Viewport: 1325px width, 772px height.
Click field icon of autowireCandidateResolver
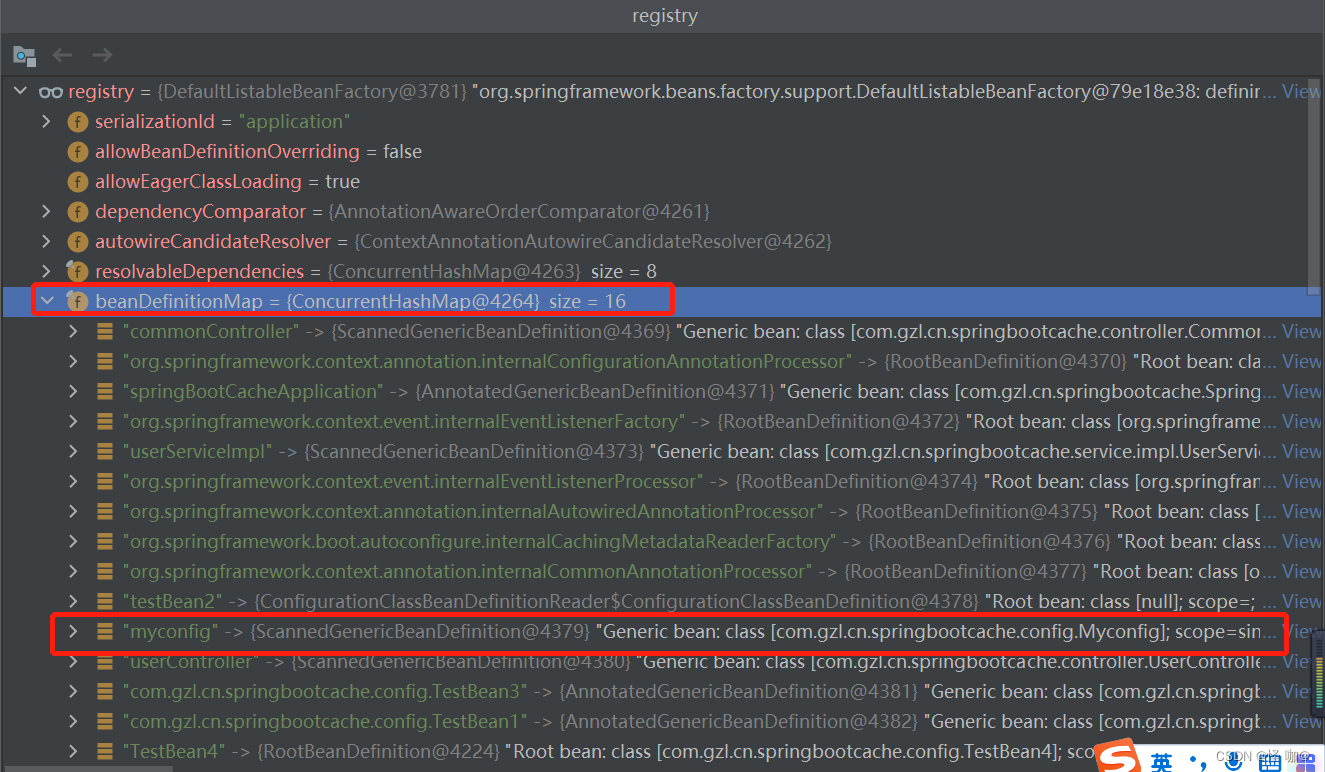click(x=77, y=242)
